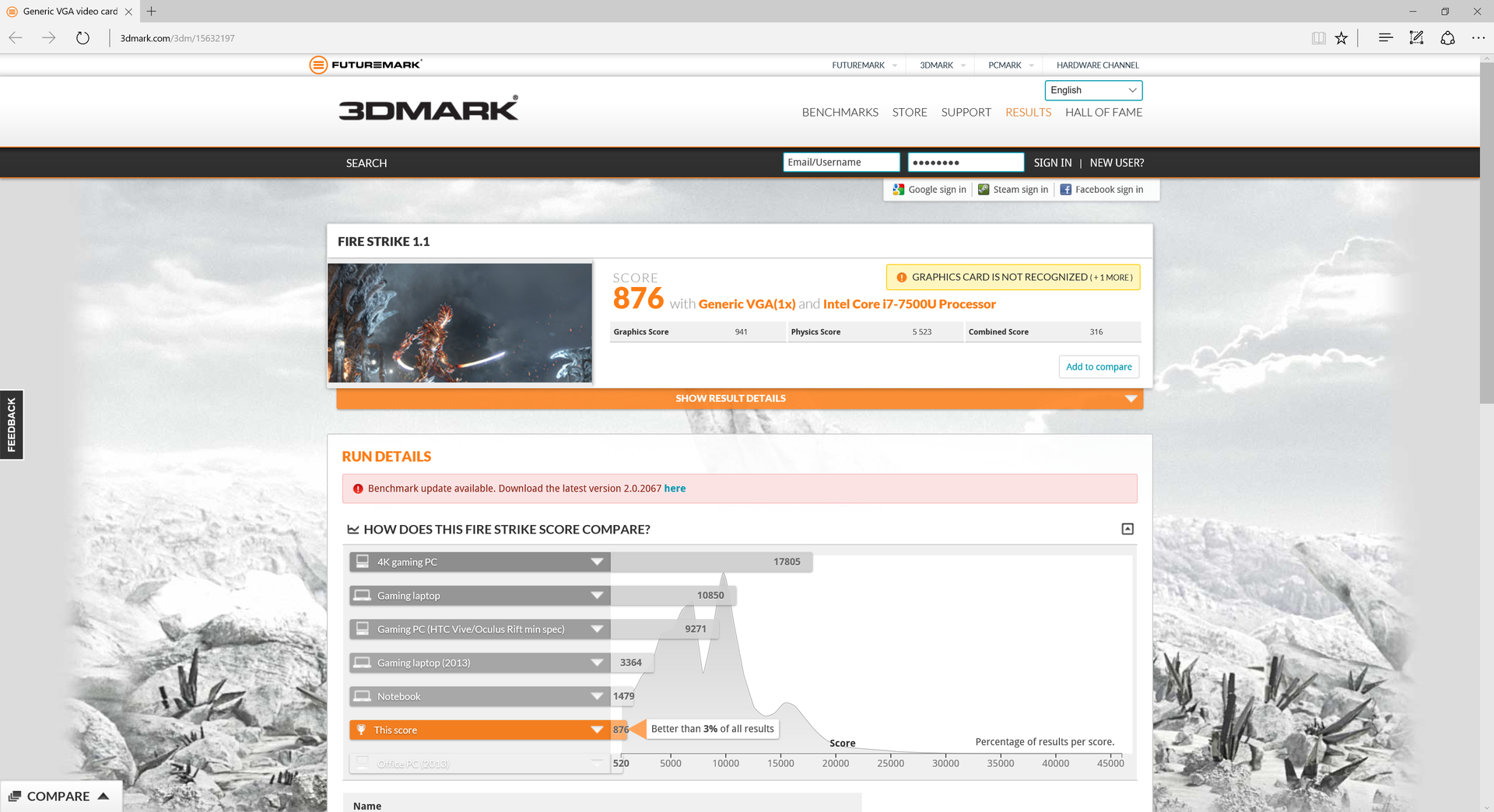Click the Gaming laptop row laptop icon

pyautogui.click(x=362, y=595)
